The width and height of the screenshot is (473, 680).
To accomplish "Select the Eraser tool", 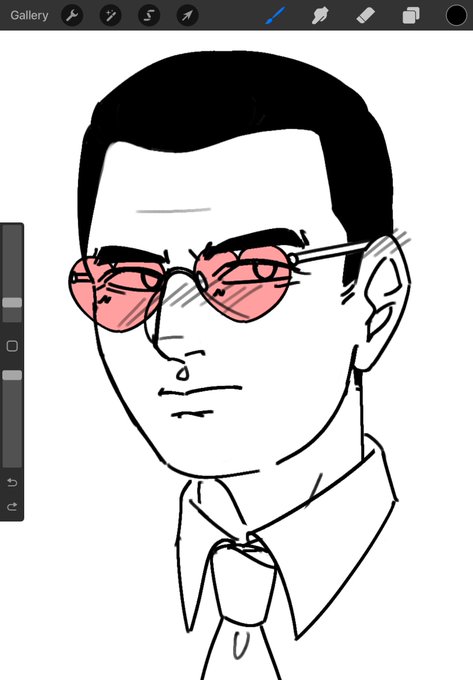I will pos(365,16).
